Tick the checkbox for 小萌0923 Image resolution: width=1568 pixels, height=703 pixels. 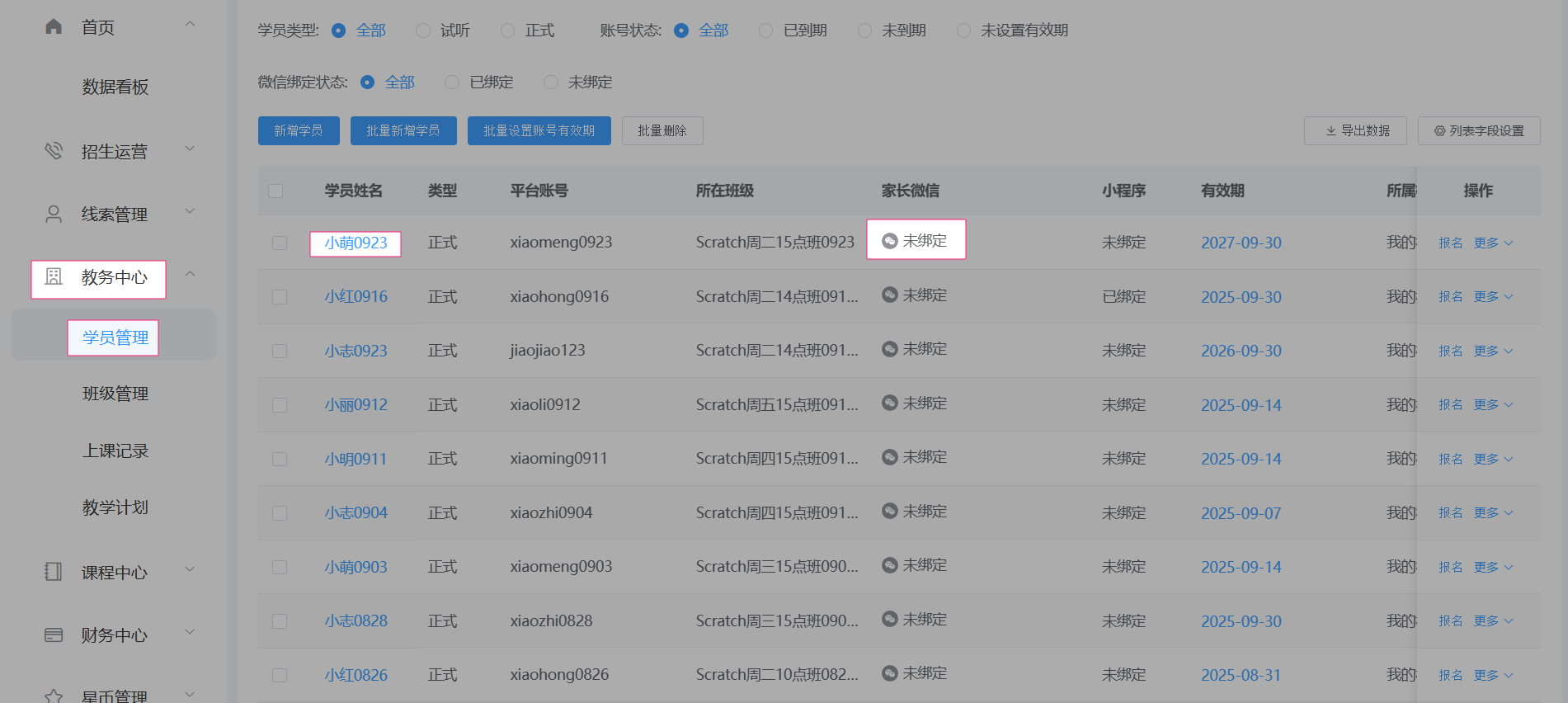(280, 243)
